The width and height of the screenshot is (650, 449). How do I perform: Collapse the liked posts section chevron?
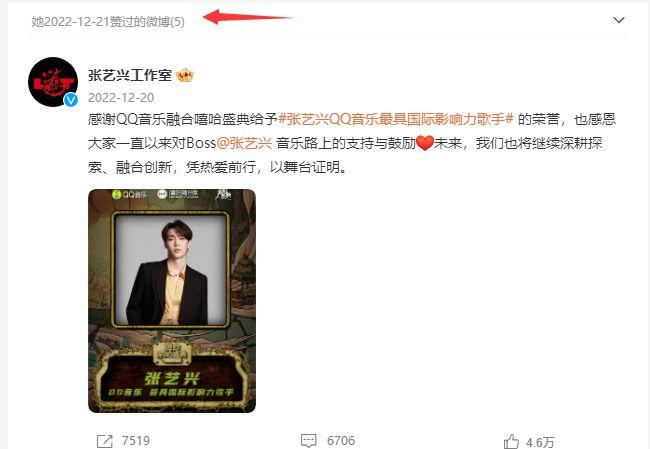pyautogui.click(x=618, y=20)
